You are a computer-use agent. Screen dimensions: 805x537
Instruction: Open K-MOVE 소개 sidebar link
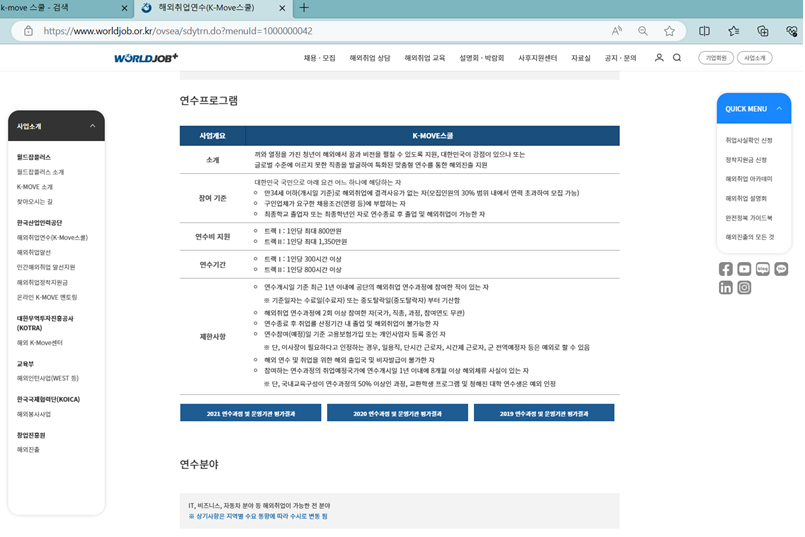(x=34, y=187)
